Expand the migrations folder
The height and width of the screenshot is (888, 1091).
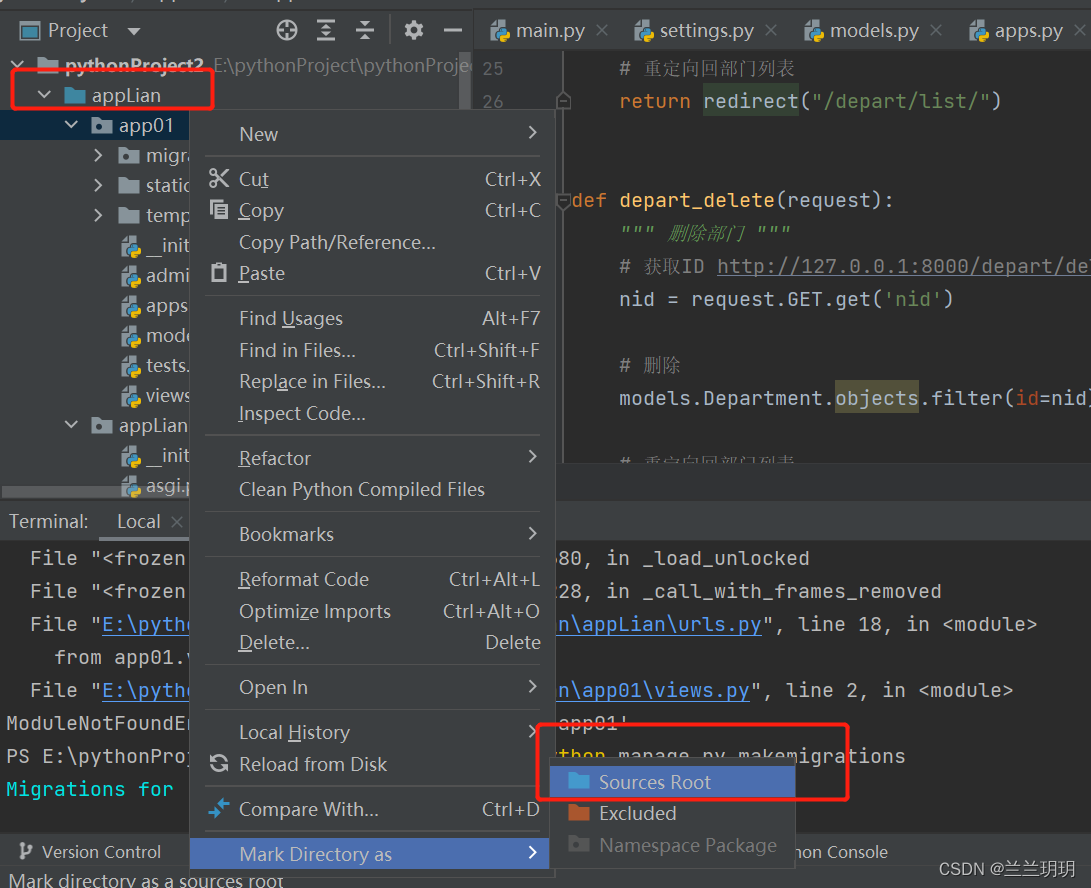[x=98, y=155]
